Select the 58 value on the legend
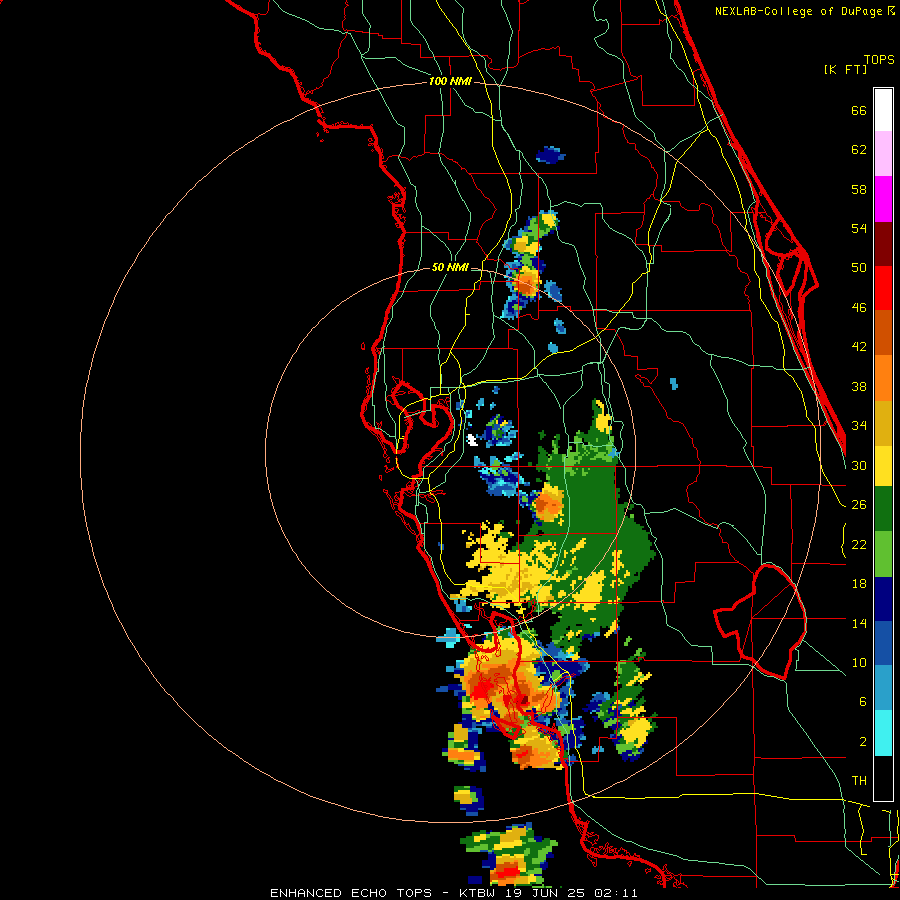 click(859, 189)
